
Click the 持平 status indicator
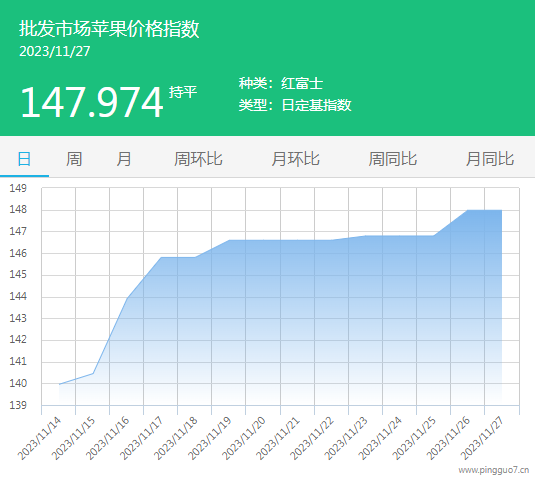(x=183, y=92)
